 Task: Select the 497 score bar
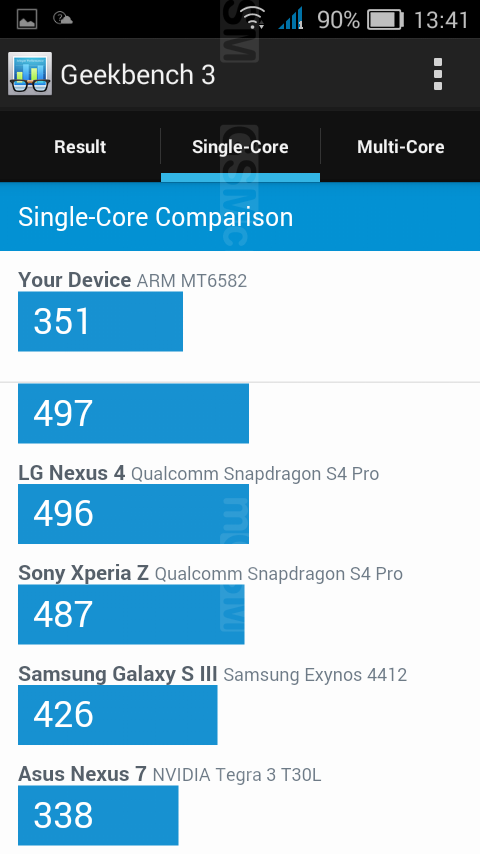pos(133,413)
